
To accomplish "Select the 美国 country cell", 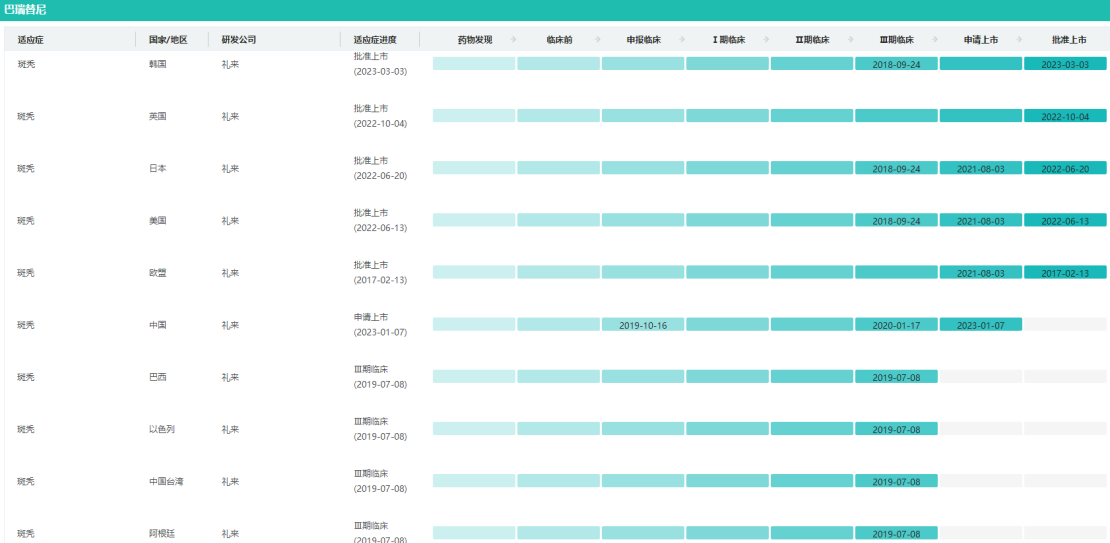I will coord(157,220).
